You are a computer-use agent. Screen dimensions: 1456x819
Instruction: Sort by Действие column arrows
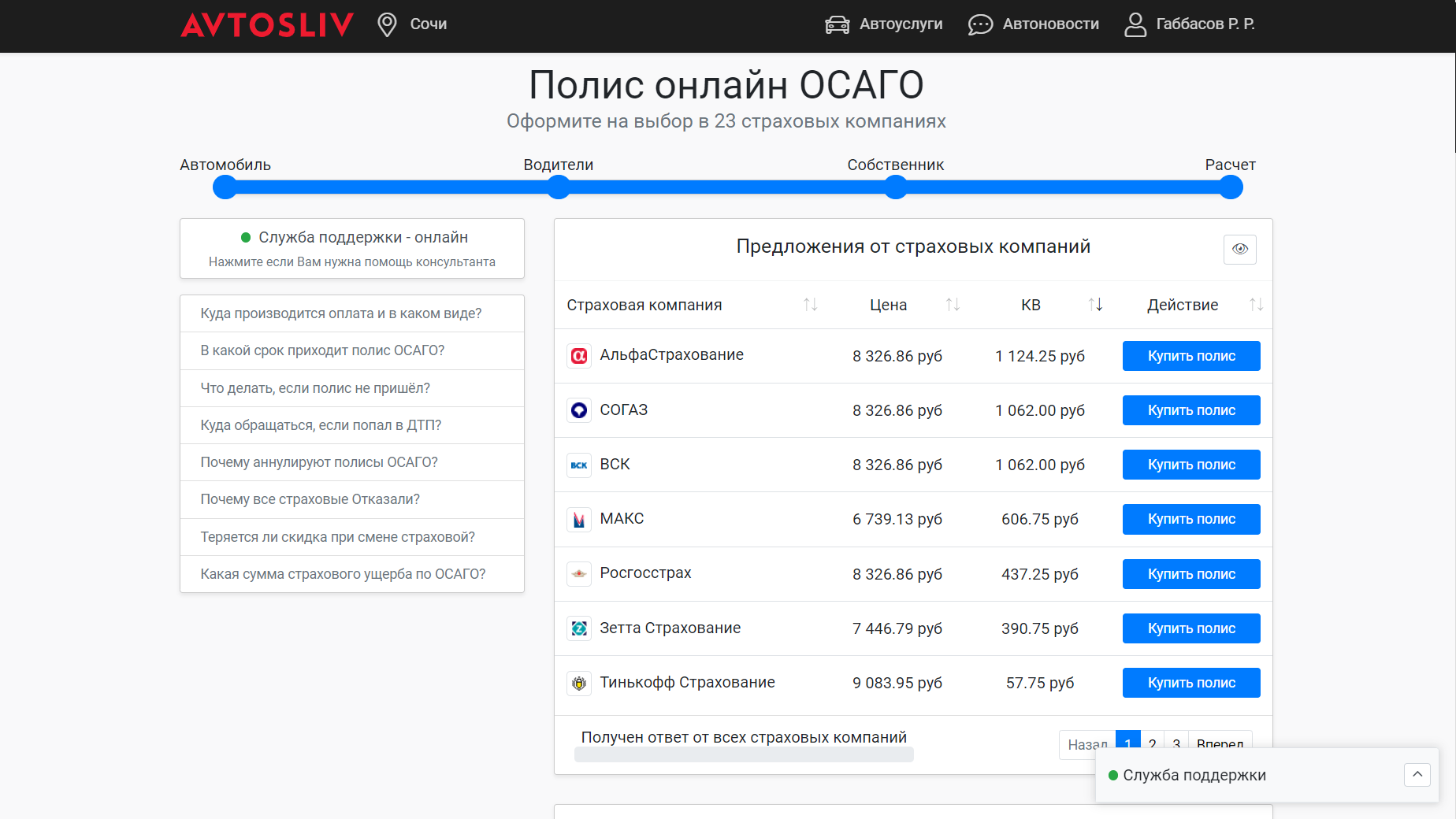(x=1256, y=305)
